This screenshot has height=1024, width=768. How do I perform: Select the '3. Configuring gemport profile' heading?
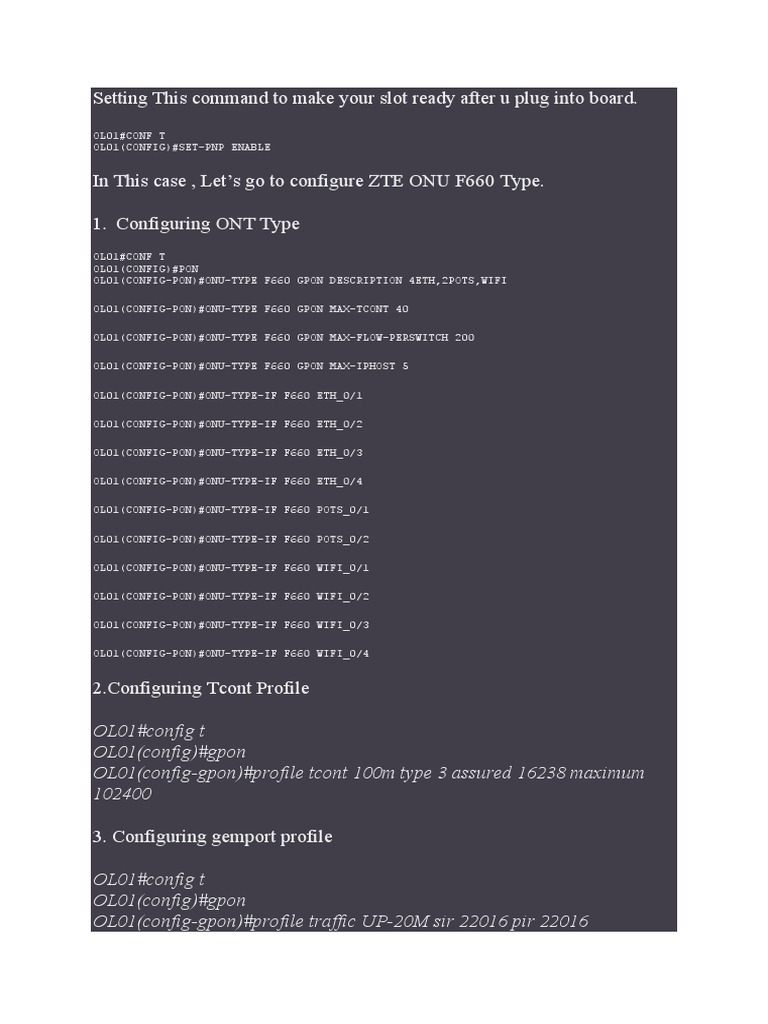coord(212,836)
